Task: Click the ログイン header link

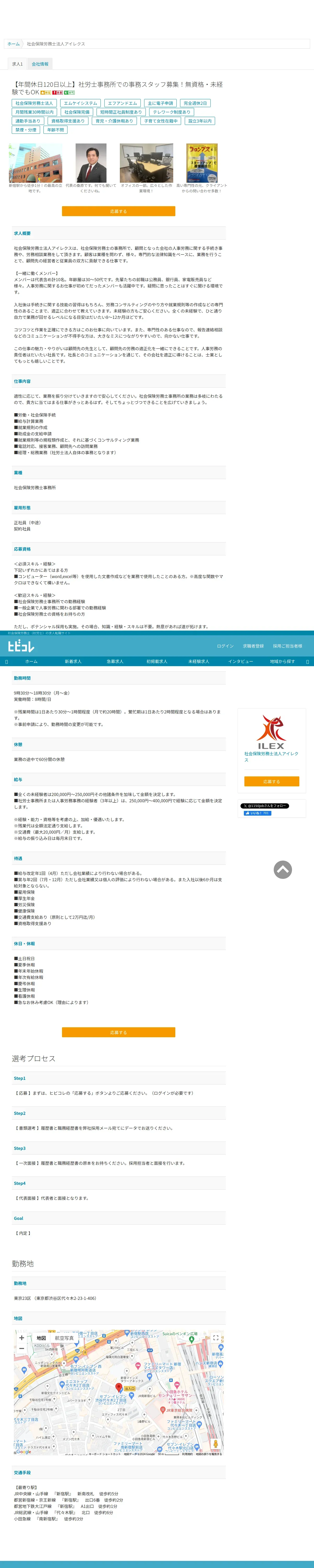Action: coord(225,646)
